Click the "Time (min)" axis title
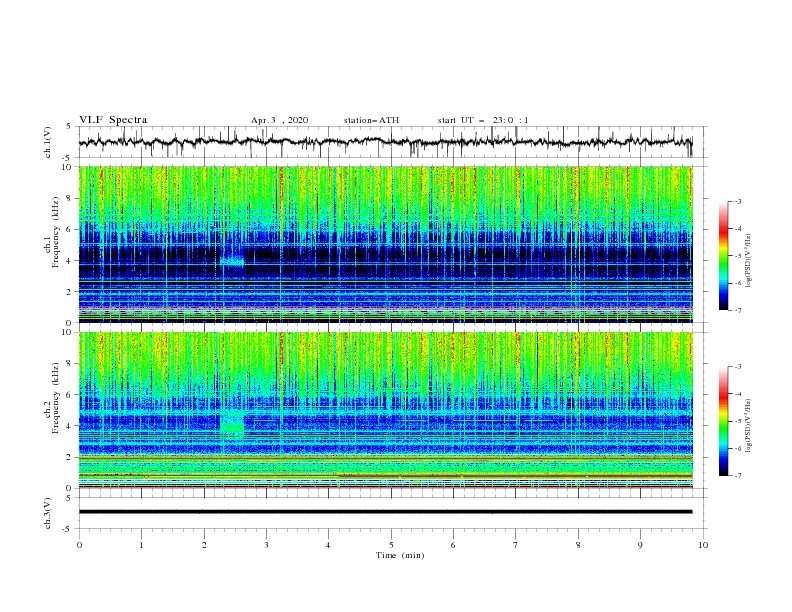Viewport: 792px width, 612px height. (400, 555)
